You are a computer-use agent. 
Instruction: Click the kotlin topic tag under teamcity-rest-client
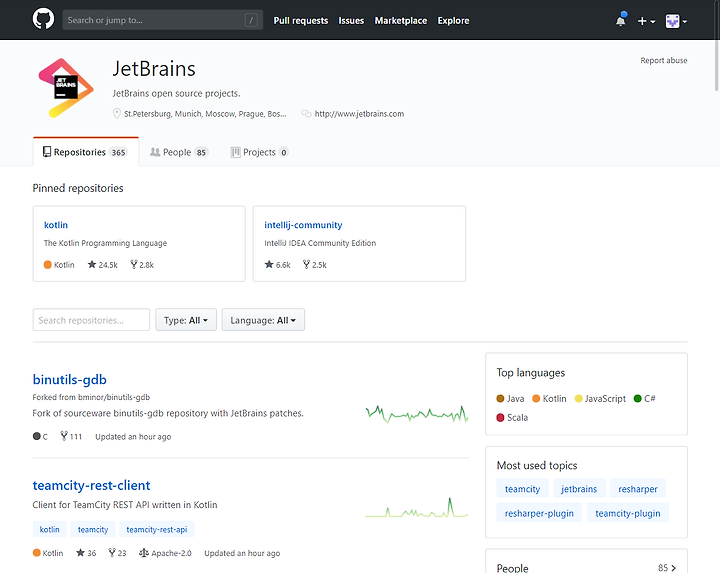(50, 529)
